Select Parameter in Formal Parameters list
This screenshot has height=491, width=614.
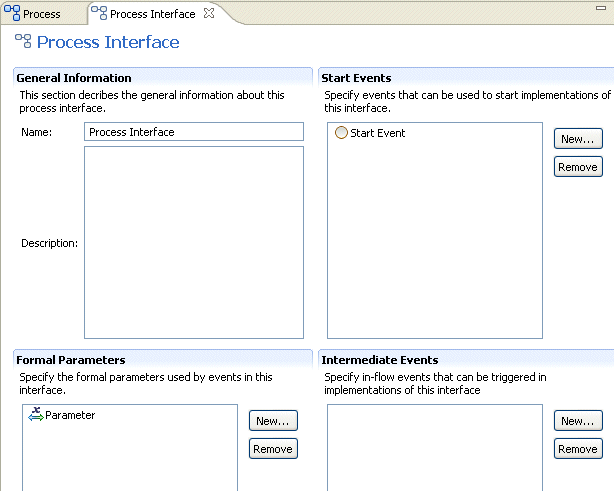tap(62, 415)
